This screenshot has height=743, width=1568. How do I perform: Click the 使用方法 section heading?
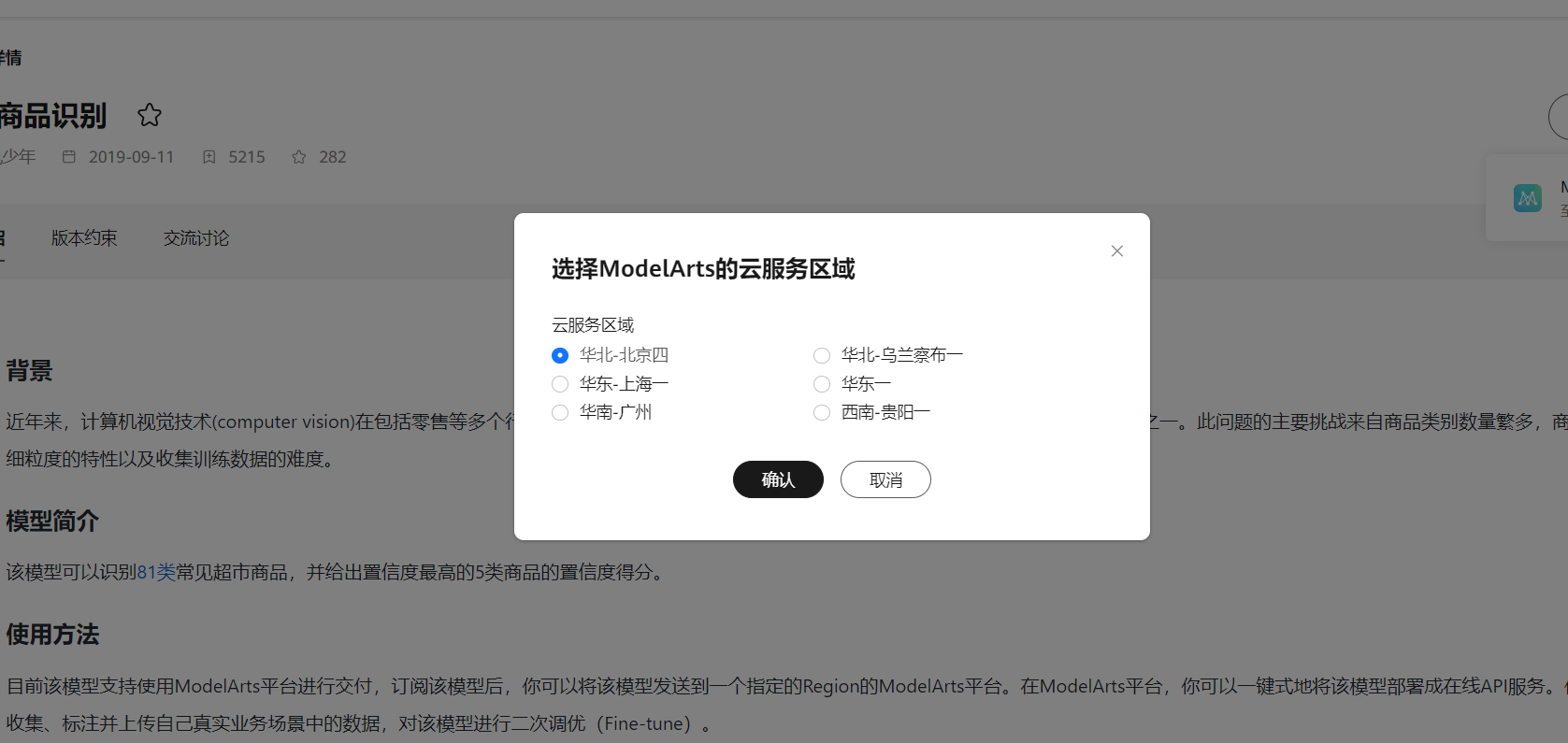pyautogui.click(x=52, y=635)
